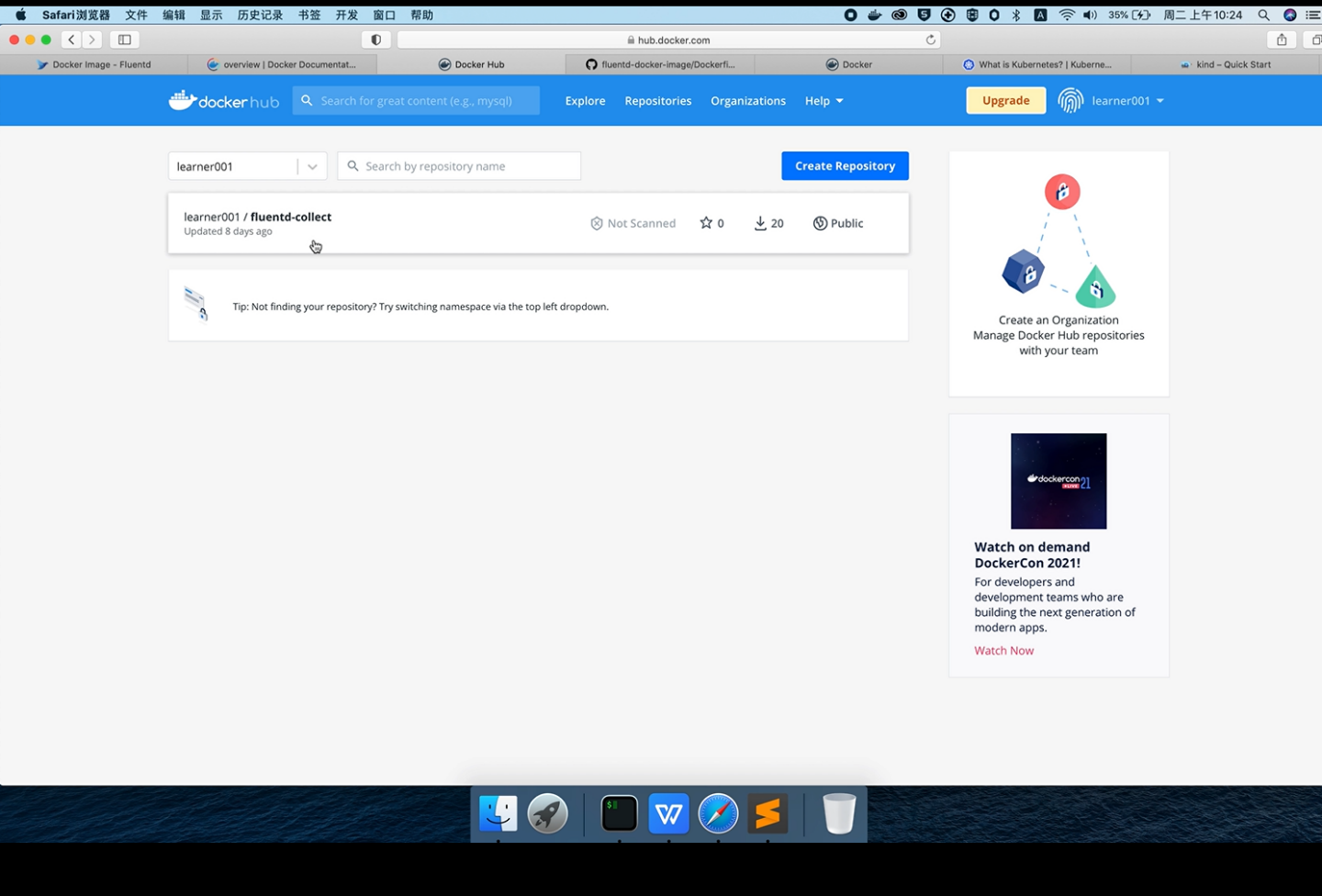Open Safari compass icon in the Dock
Viewport: 1322px width, 896px height.
tap(718, 813)
